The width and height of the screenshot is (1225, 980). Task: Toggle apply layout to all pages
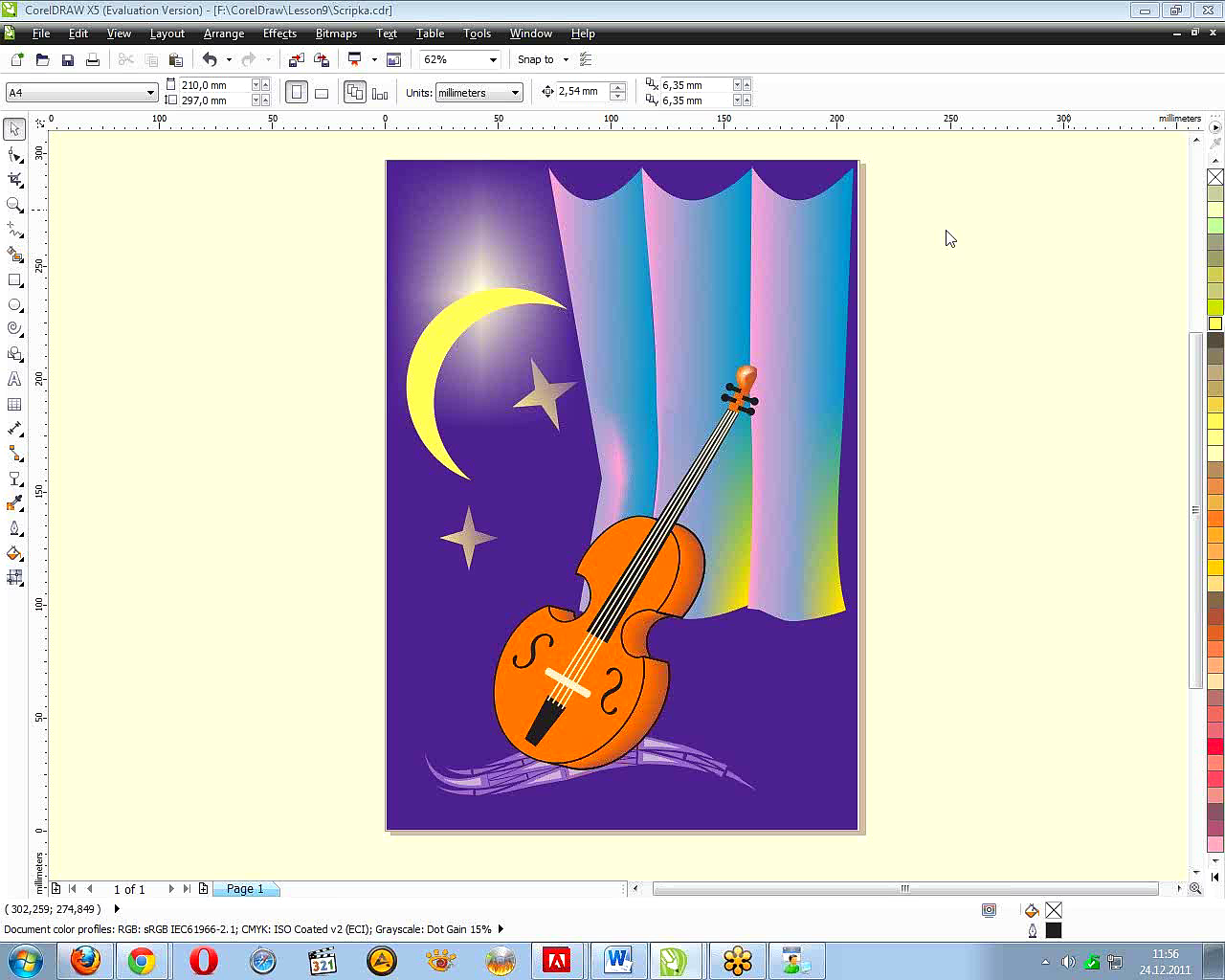click(355, 93)
